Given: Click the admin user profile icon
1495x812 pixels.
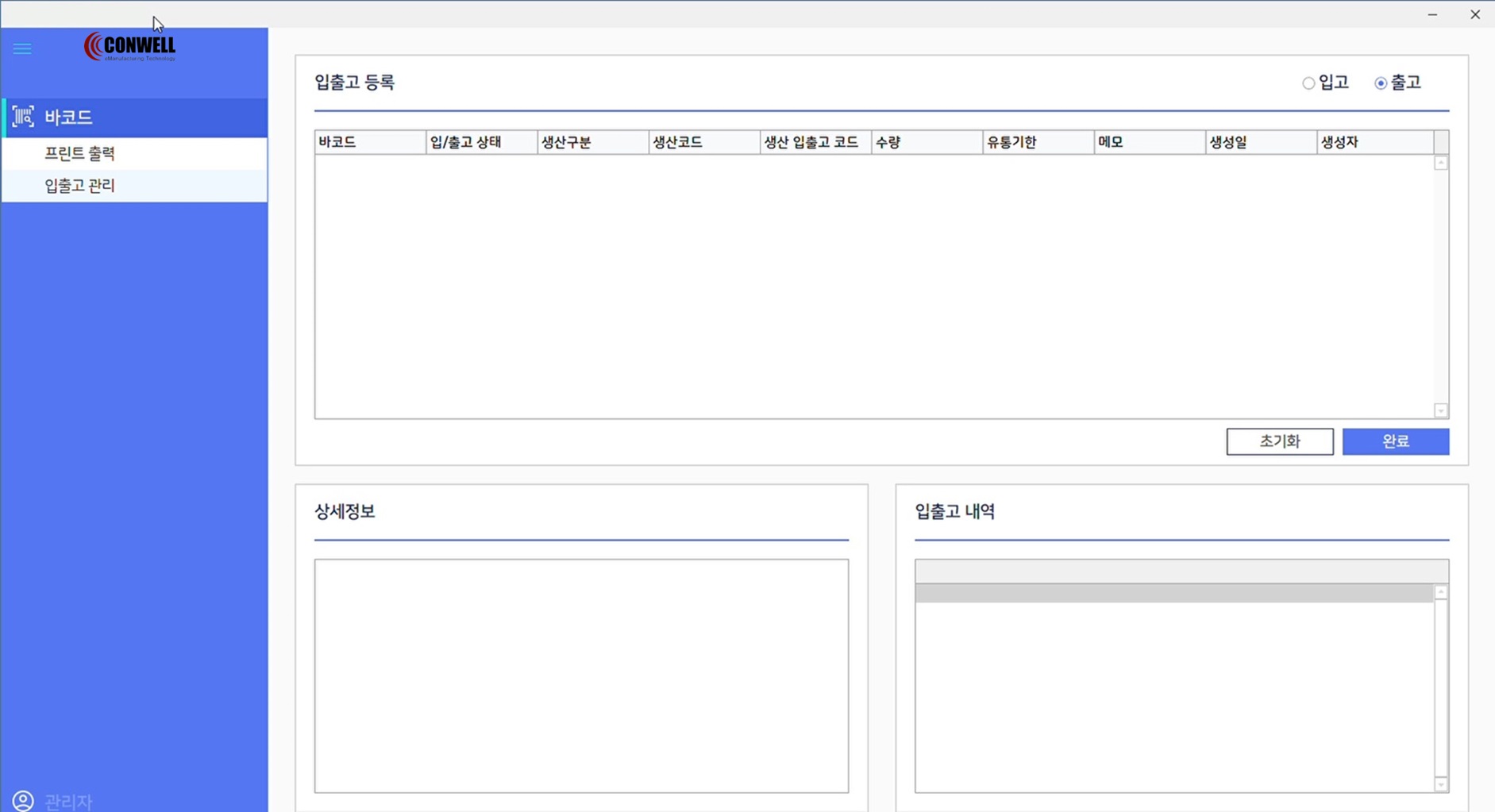Looking at the screenshot, I should [23, 800].
